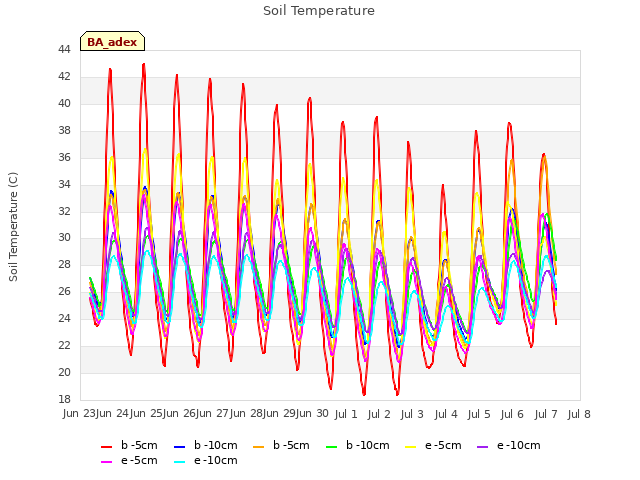The image size is (640, 480).
Task: Click the Jul 1 date tick label
Action: 346,414
